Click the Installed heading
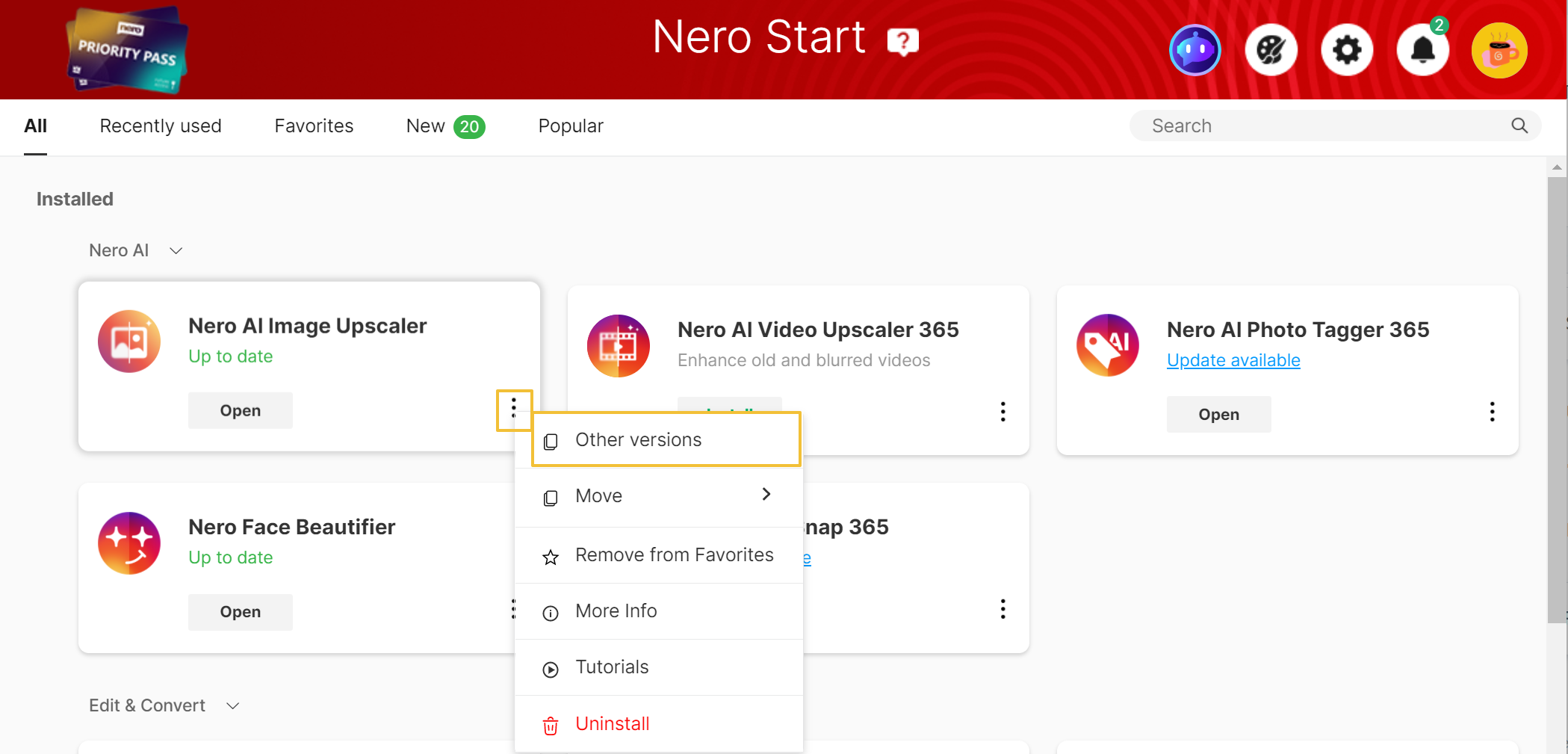Screen dimensions: 1568x754 coord(75,199)
